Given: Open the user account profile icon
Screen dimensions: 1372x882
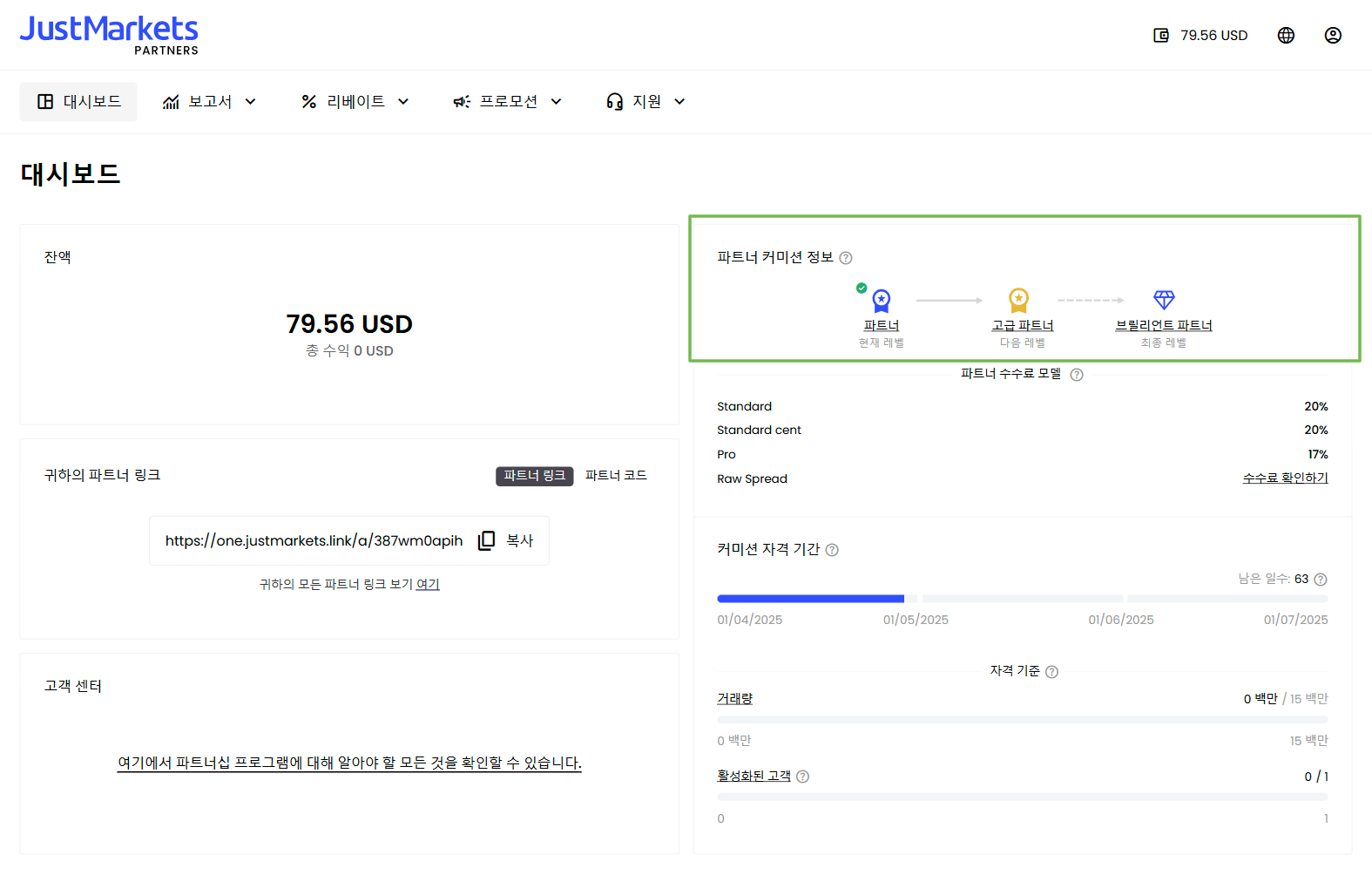Looking at the screenshot, I should coord(1333,36).
